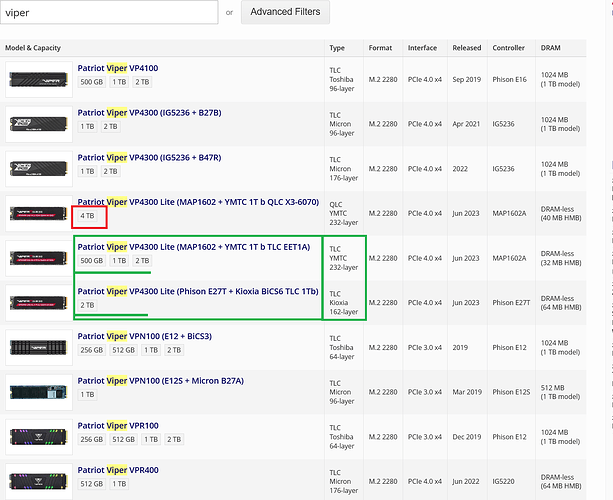
Task: Select 2 TB capacity of Viper VPR100
Action: pos(174,439)
